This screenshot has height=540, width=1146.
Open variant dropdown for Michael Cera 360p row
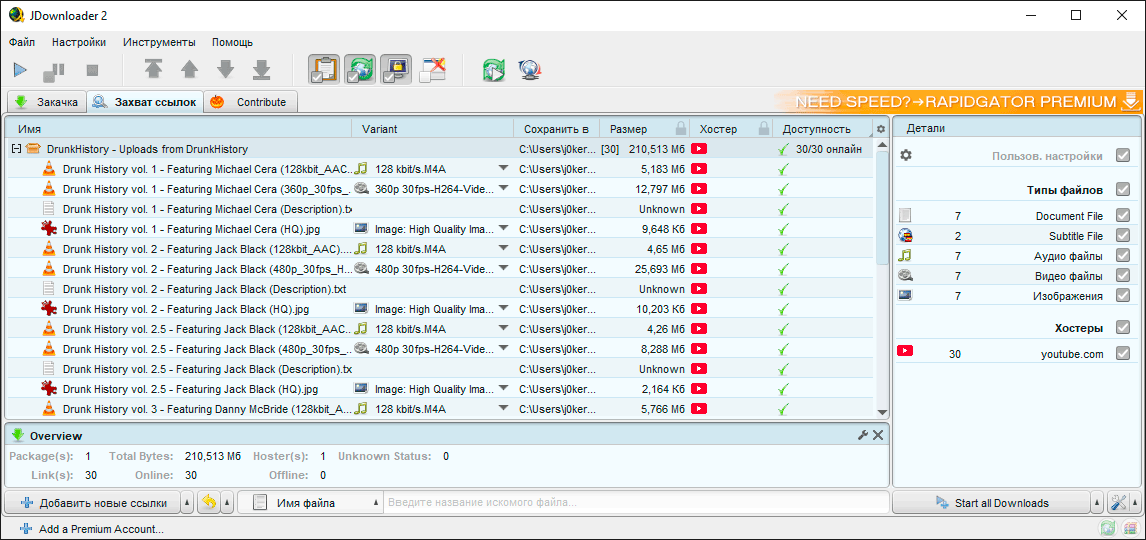(503, 189)
